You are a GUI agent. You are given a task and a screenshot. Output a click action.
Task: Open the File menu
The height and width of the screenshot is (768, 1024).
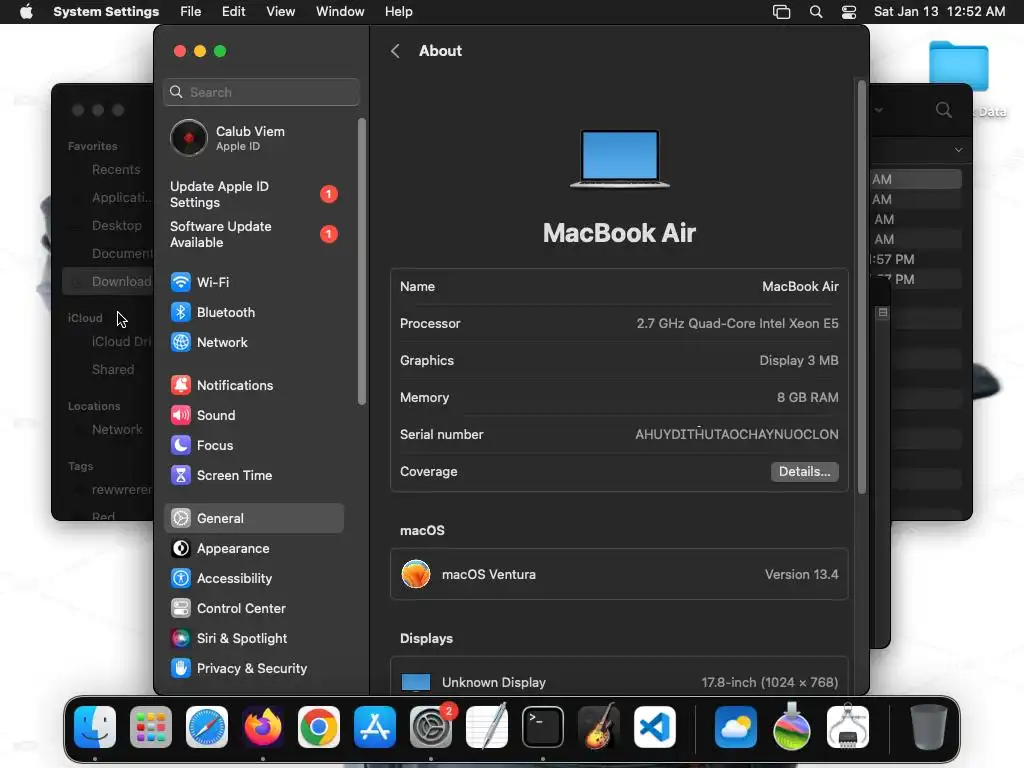[x=191, y=12]
